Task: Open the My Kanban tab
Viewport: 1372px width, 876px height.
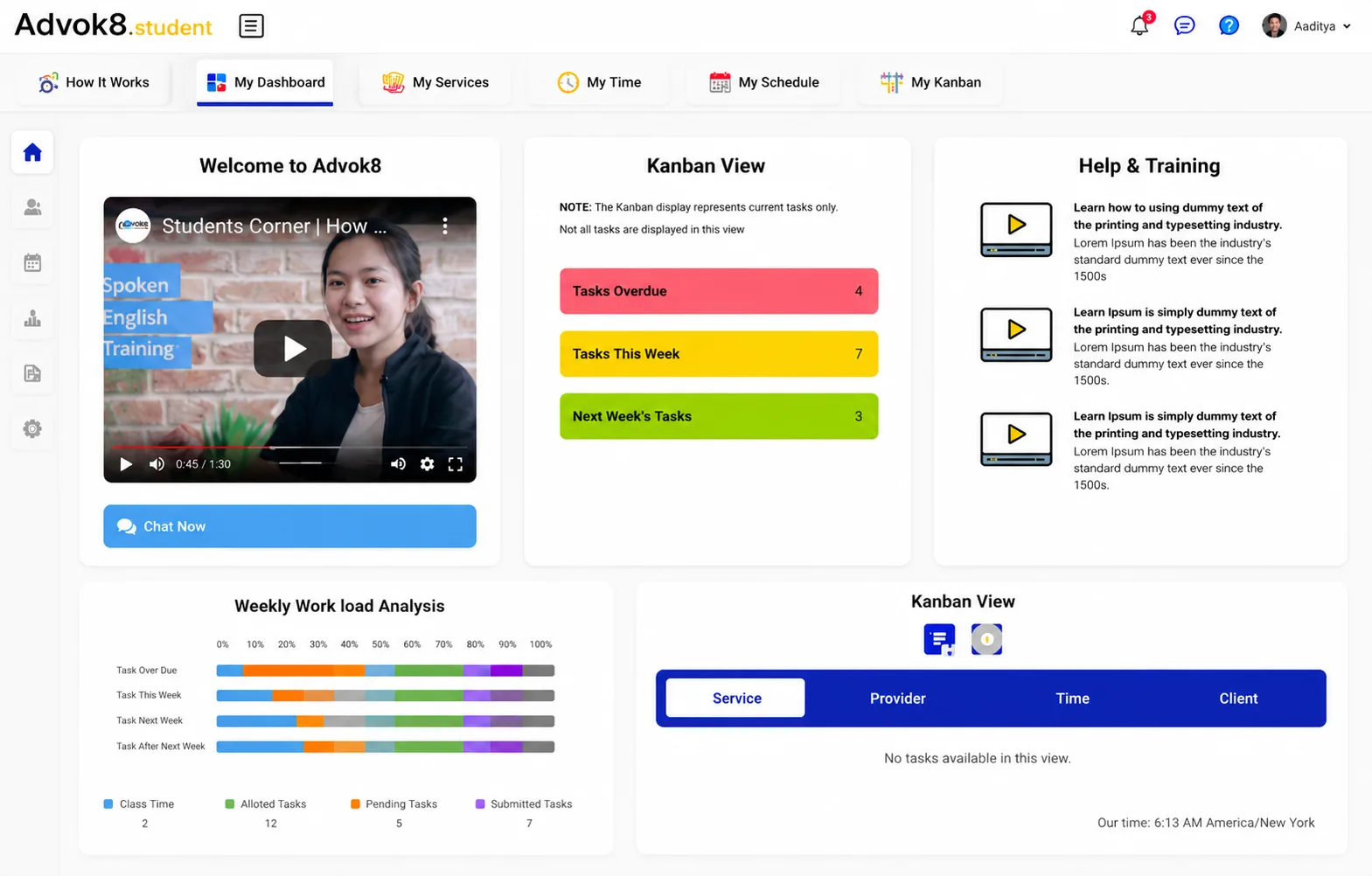Action: click(x=930, y=82)
